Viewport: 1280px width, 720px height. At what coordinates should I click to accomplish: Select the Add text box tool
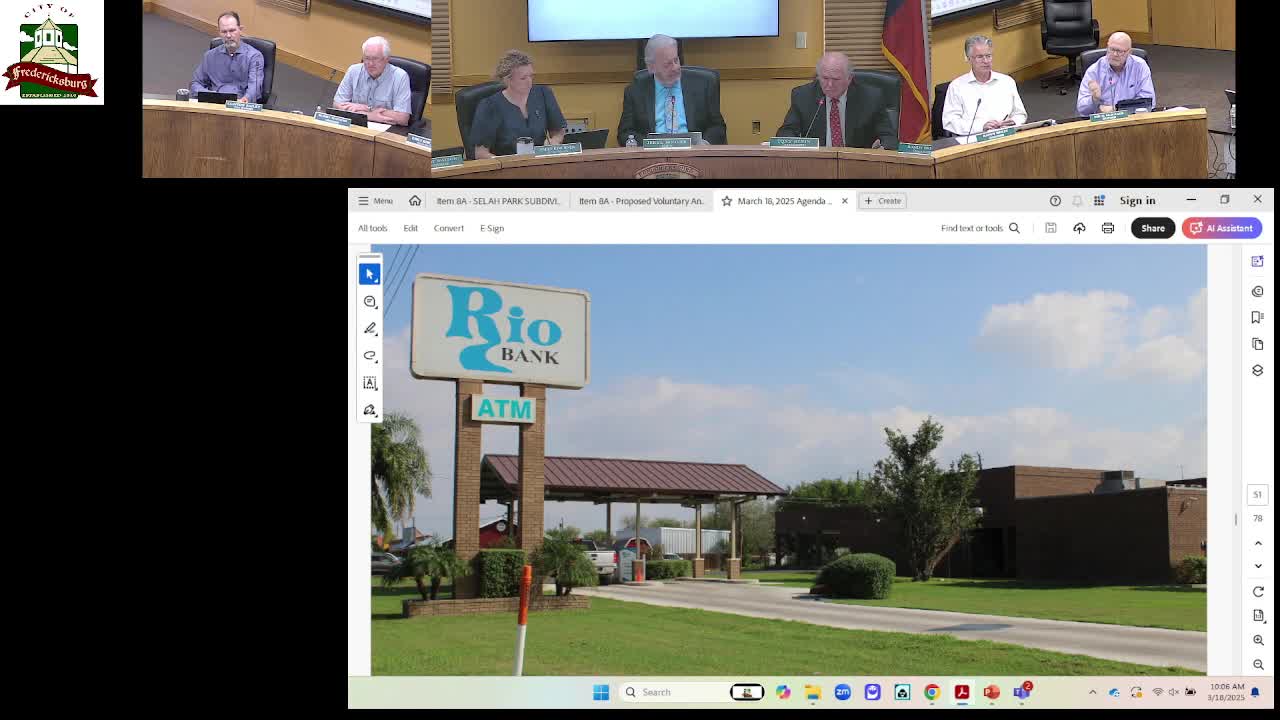(x=370, y=383)
